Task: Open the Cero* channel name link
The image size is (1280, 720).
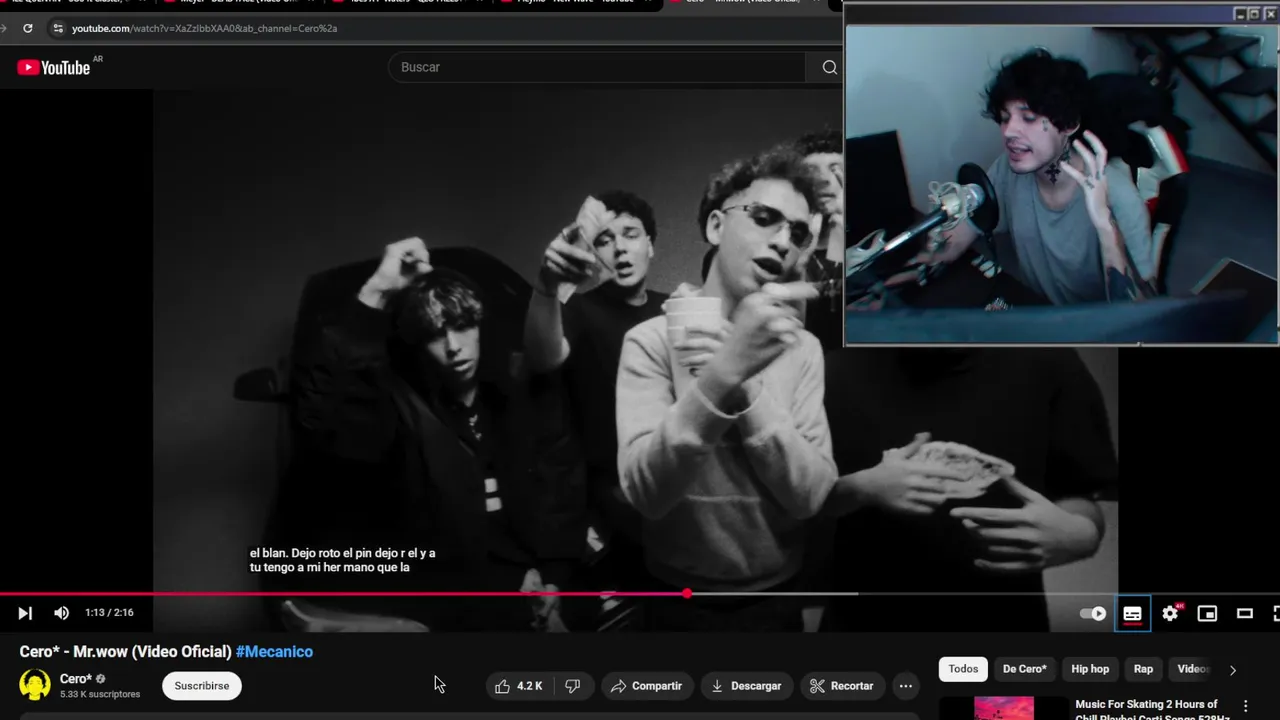Action: [x=76, y=679]
